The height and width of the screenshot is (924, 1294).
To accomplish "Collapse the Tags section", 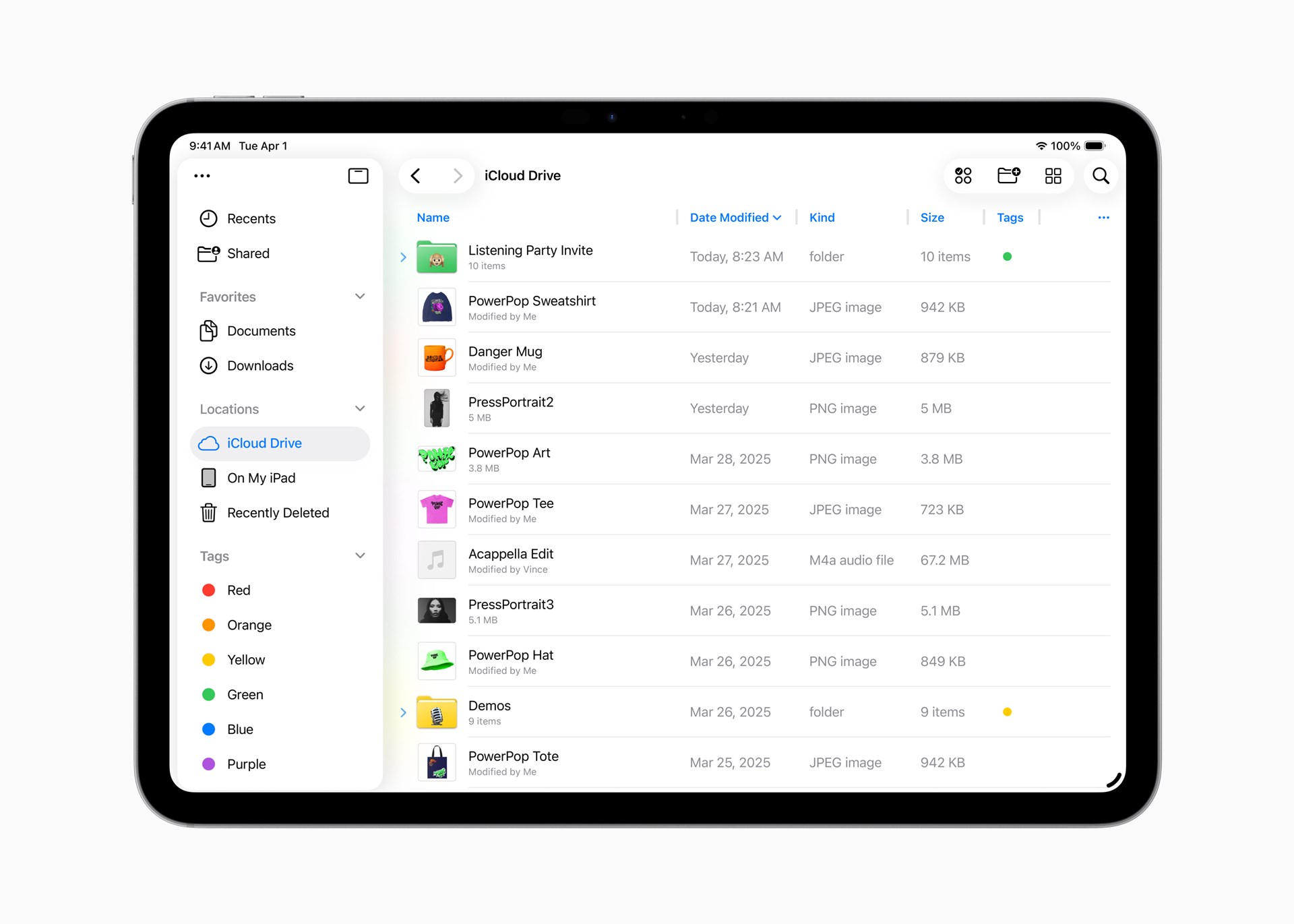I will tap(360, 555).
